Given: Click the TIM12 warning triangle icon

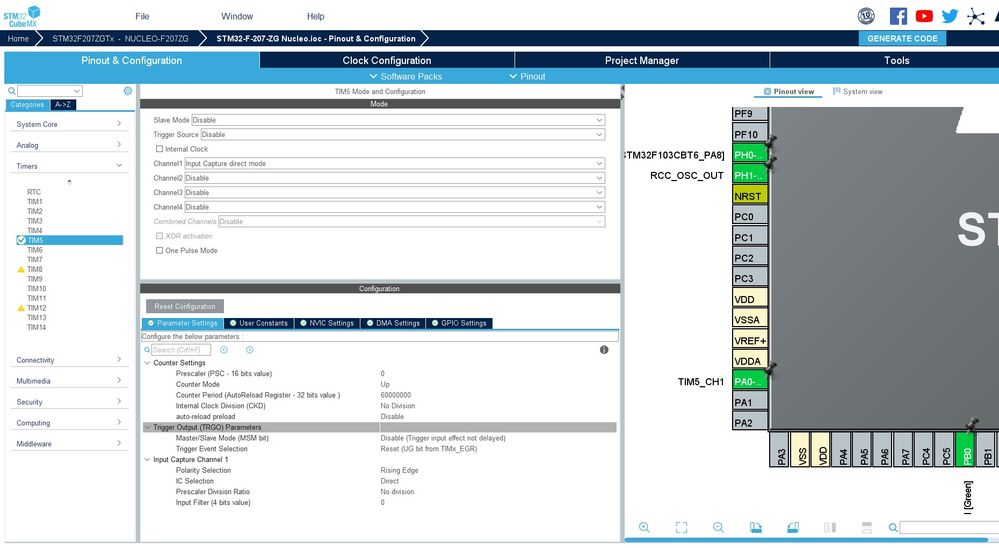Looking at the screenshot, I should tap(21, 308).
